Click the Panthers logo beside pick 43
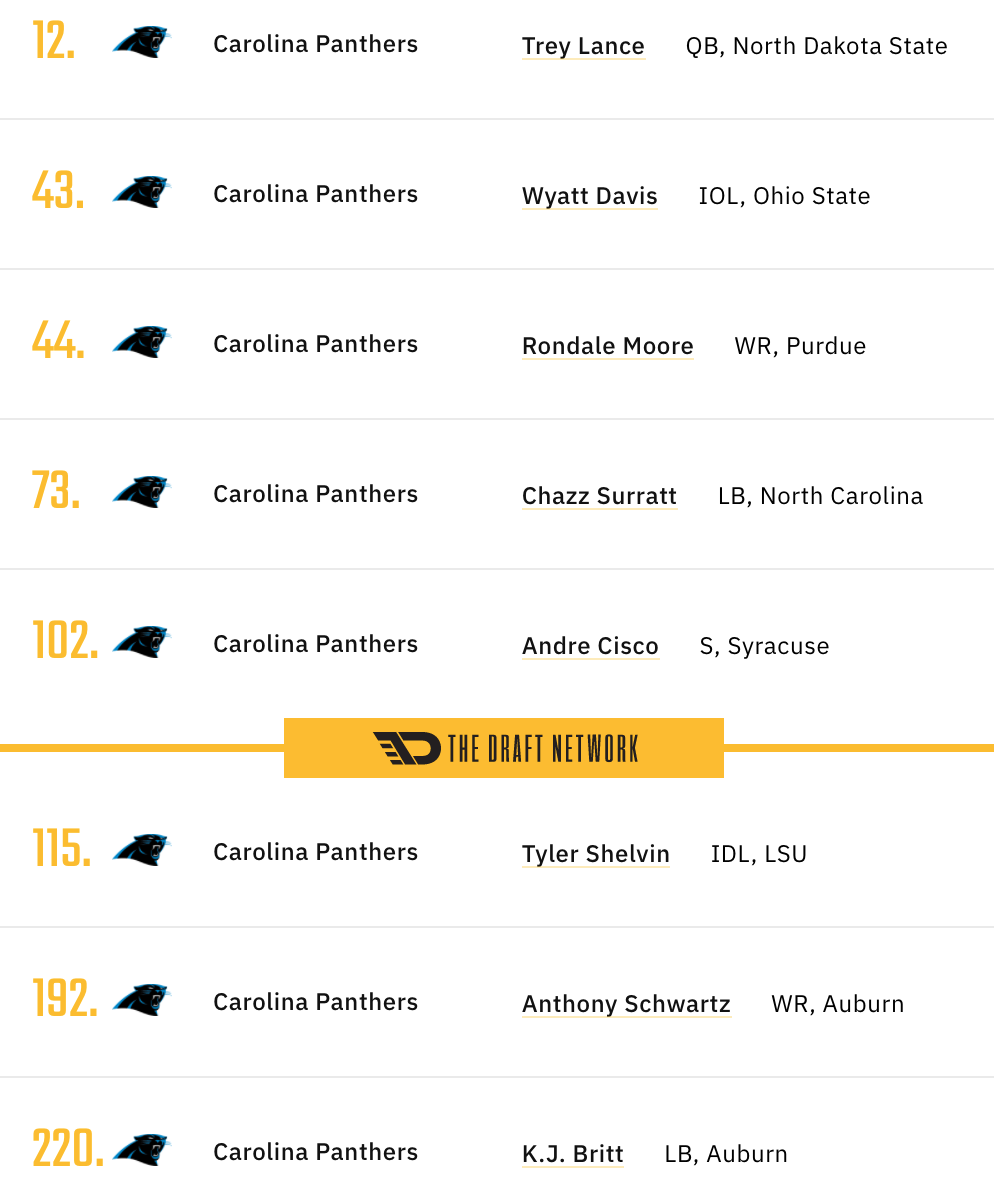The width and height of the screenshot is (994, 1200). [142, 193]
